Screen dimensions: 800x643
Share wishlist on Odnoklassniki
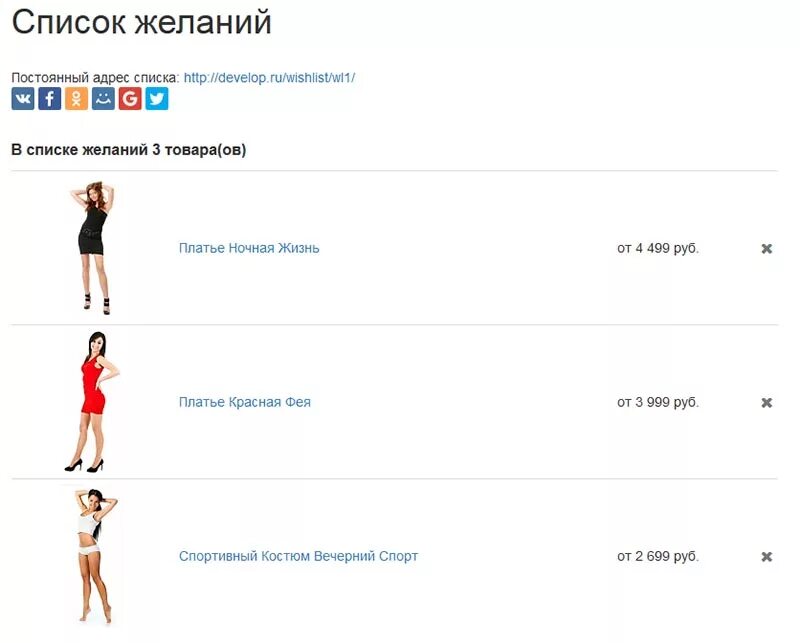point(76,98)
